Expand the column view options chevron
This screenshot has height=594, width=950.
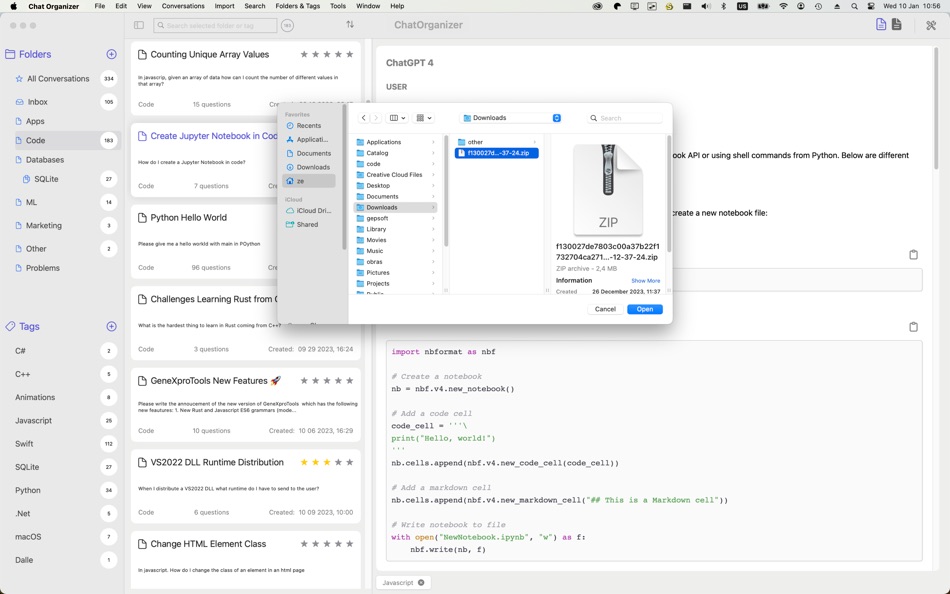coord(404,117)
